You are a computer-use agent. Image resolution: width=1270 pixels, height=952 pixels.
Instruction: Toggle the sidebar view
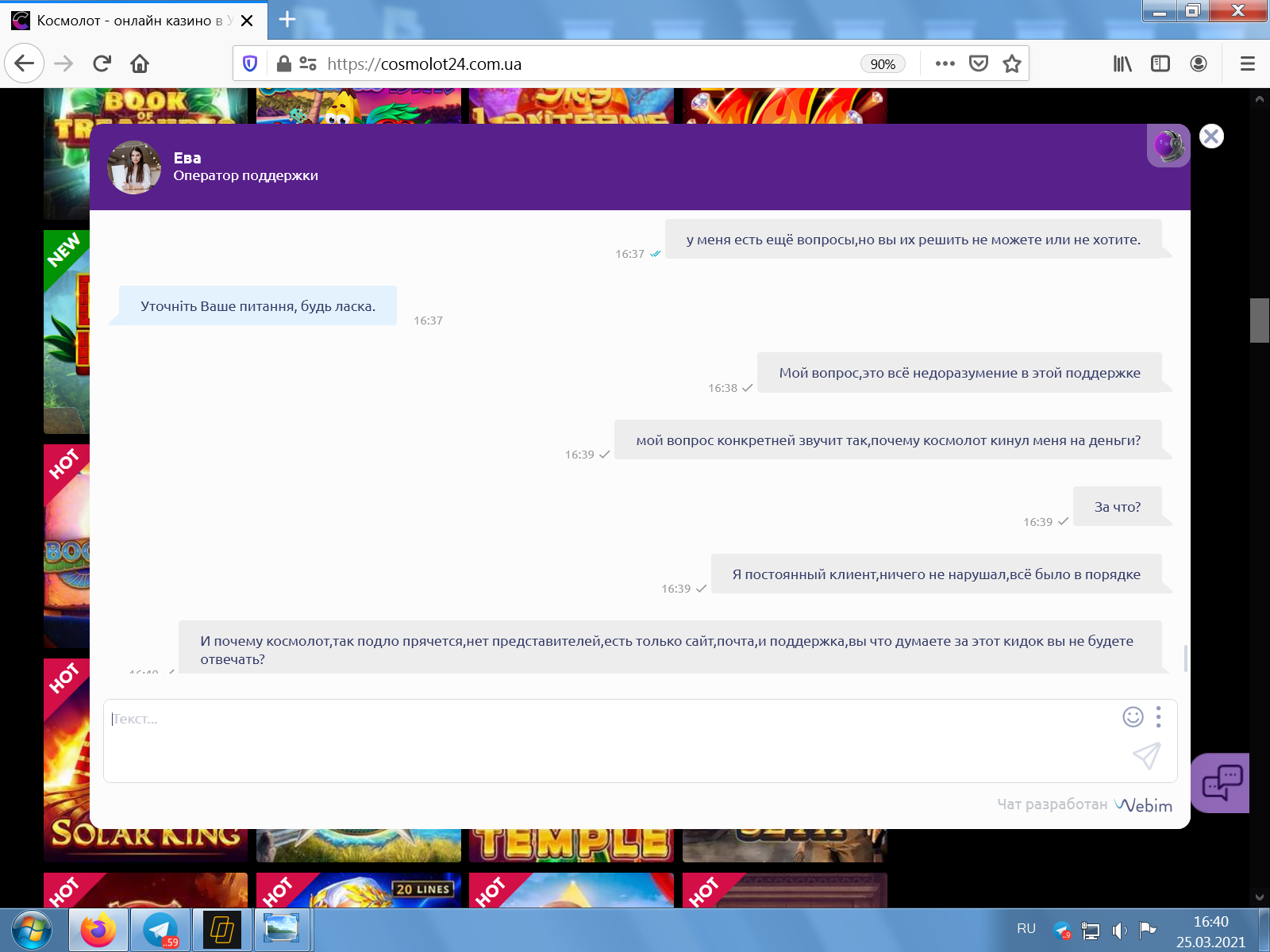click(x=1160, y=63)
